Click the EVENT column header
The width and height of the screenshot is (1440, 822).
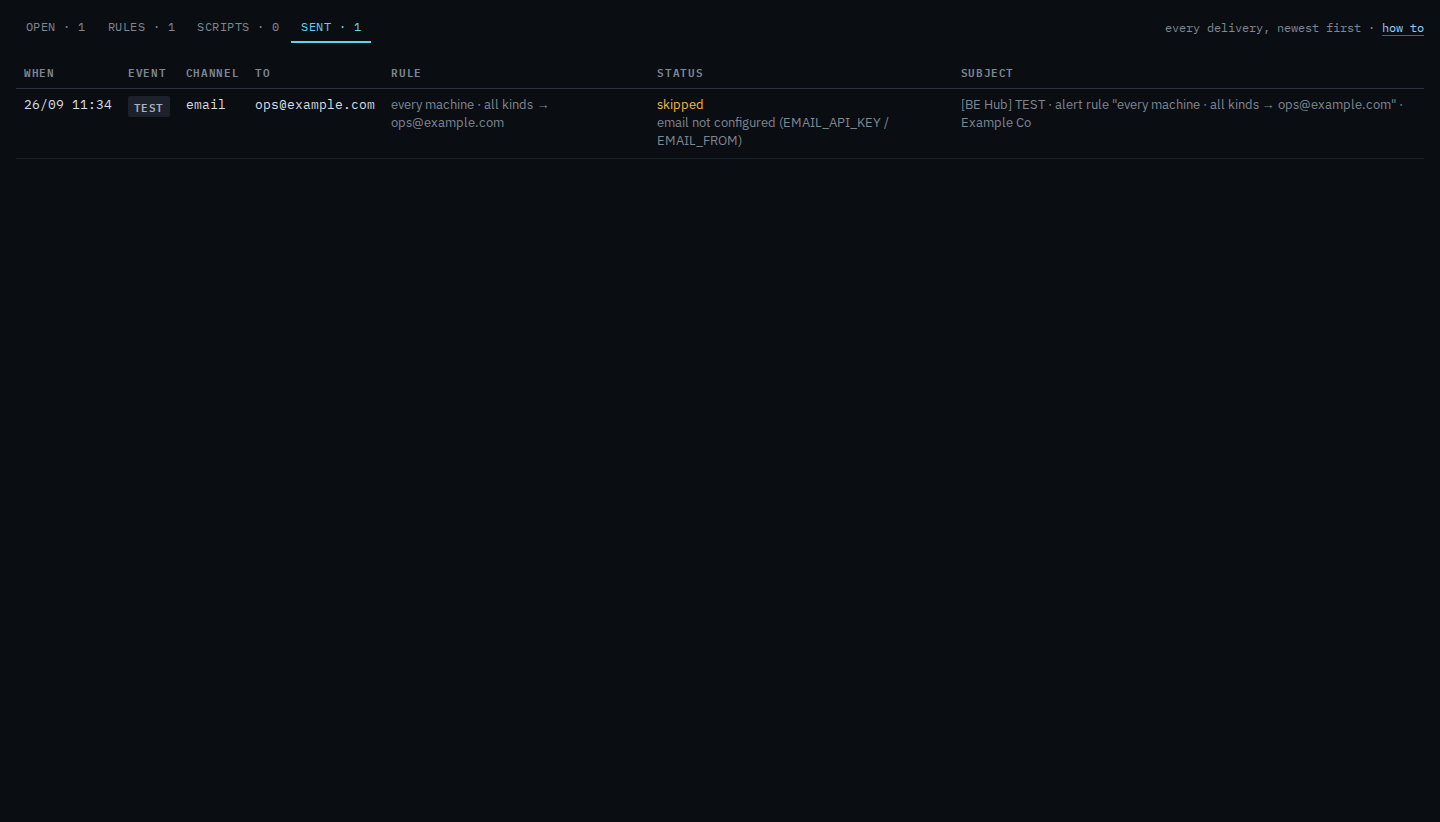click(x=146, y=73)
